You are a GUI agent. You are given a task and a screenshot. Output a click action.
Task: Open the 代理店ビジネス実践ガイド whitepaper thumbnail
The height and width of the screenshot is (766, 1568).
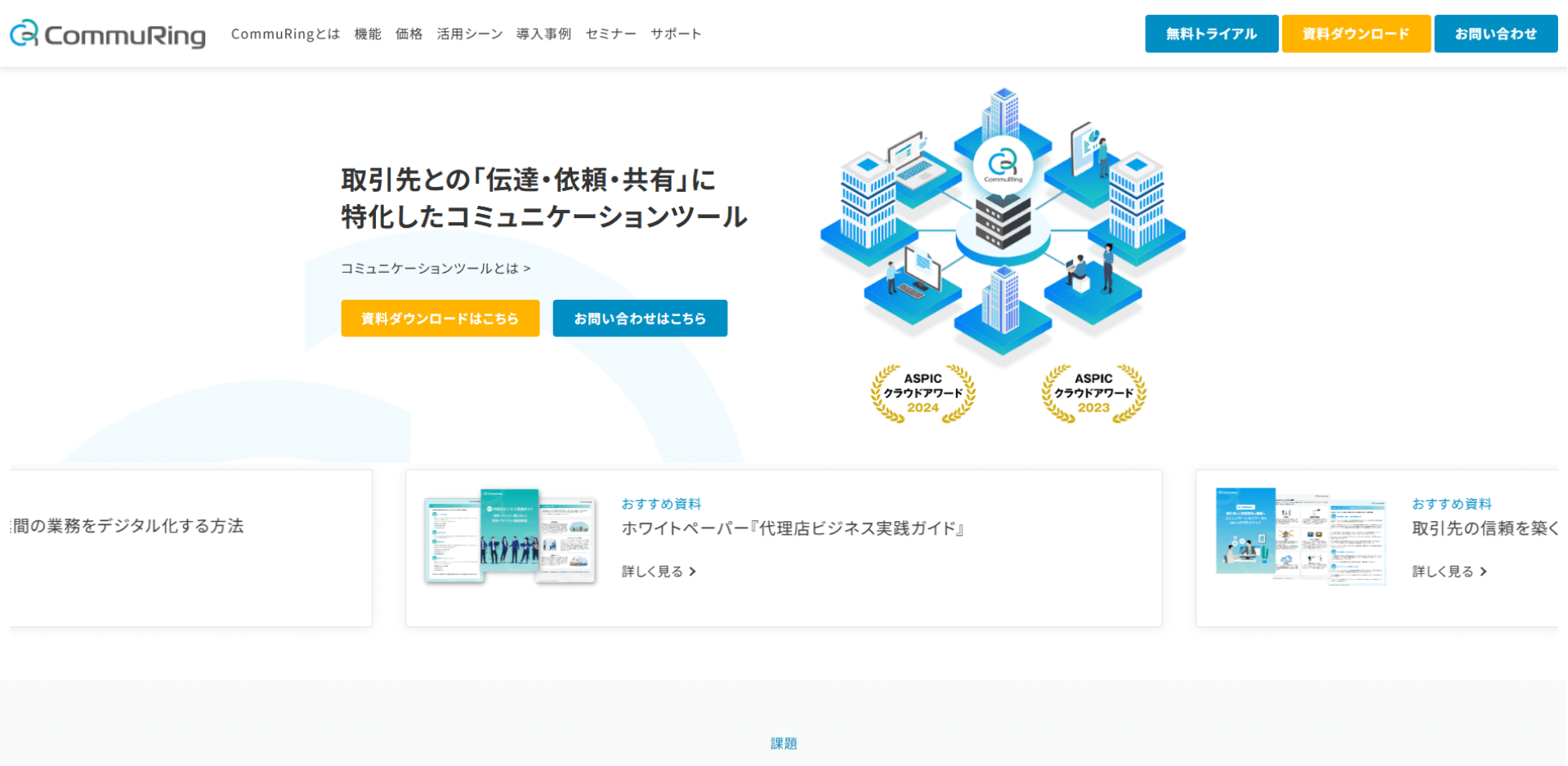[510, 536]
